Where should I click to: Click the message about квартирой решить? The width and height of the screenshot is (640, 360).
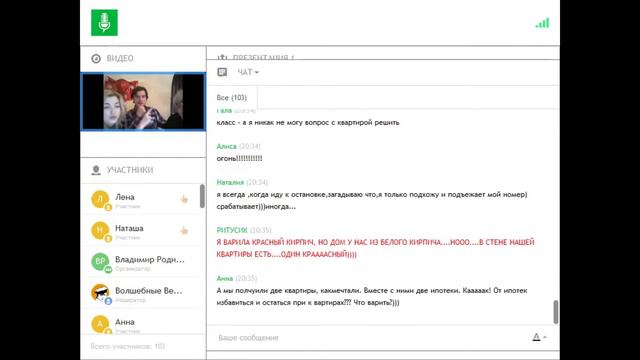pos(308,122)
